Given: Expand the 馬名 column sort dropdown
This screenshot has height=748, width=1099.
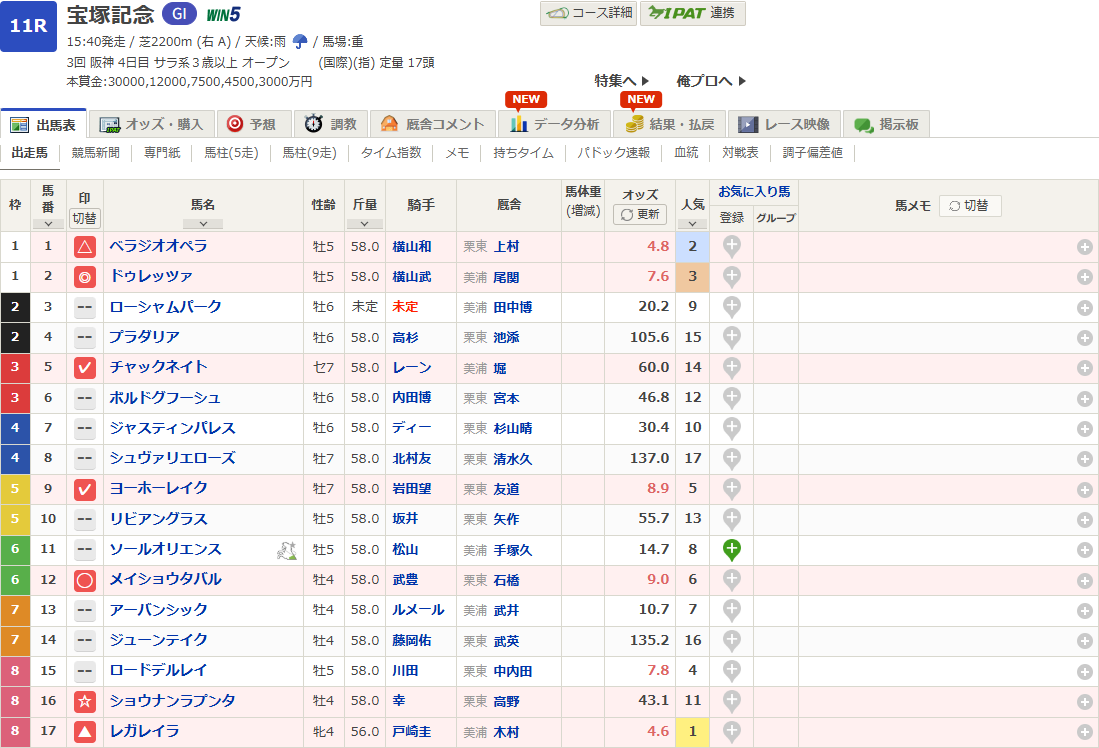Looking at the screenshot, I should 203,224.
